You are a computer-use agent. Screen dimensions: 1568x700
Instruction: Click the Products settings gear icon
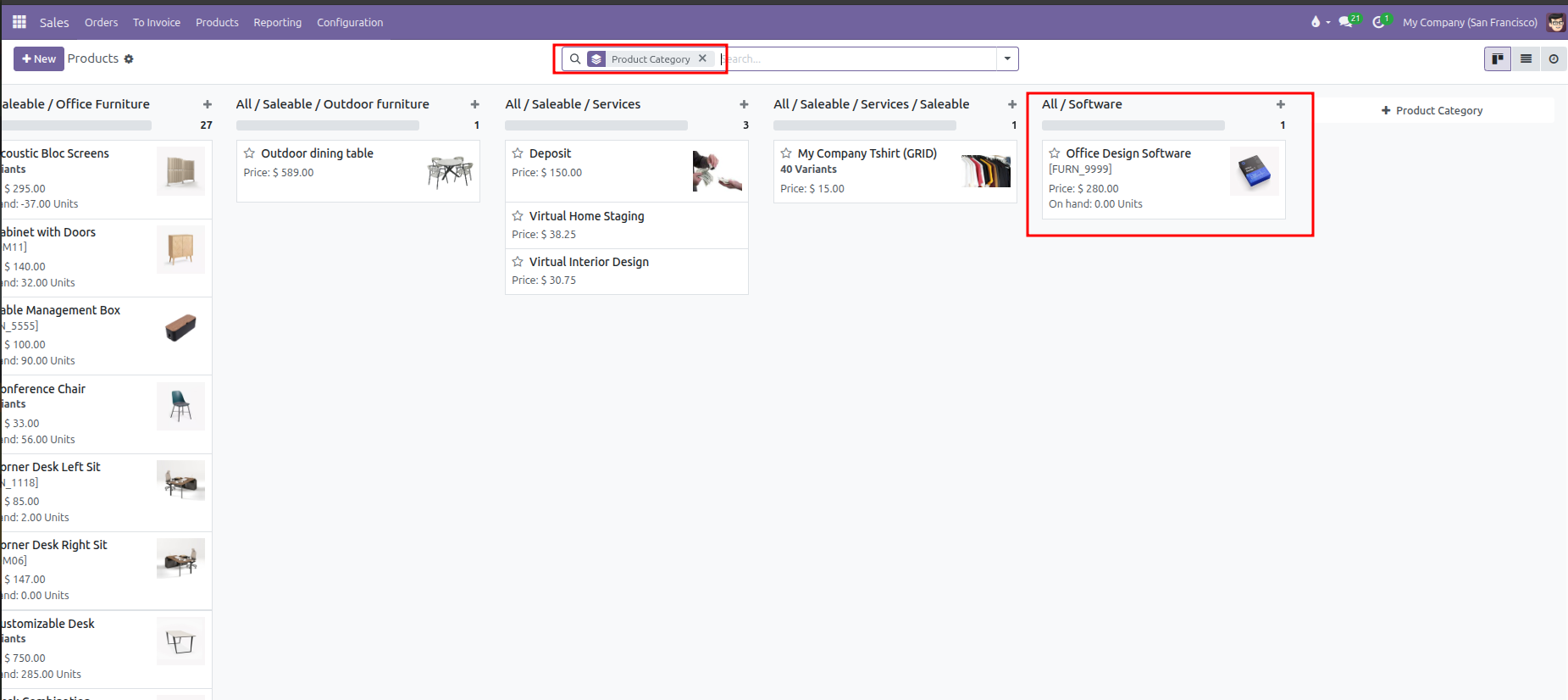(x=129, y=59)
